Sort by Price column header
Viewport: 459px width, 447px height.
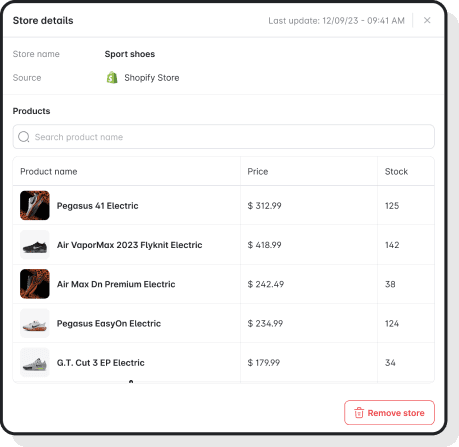(x=258, y=171)
